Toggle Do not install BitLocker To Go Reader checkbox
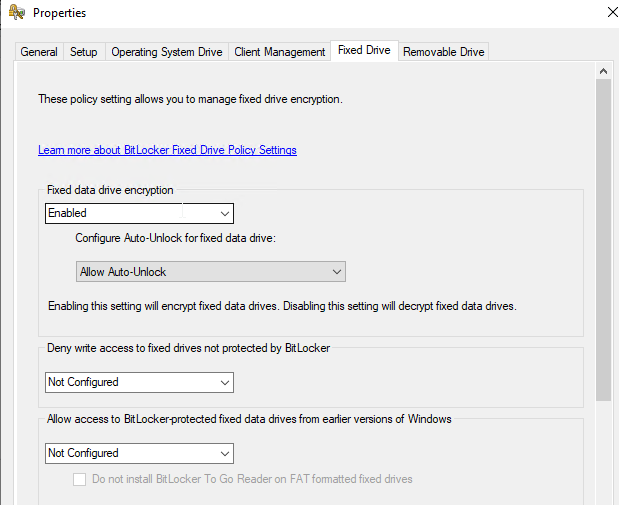 point(79,479)
